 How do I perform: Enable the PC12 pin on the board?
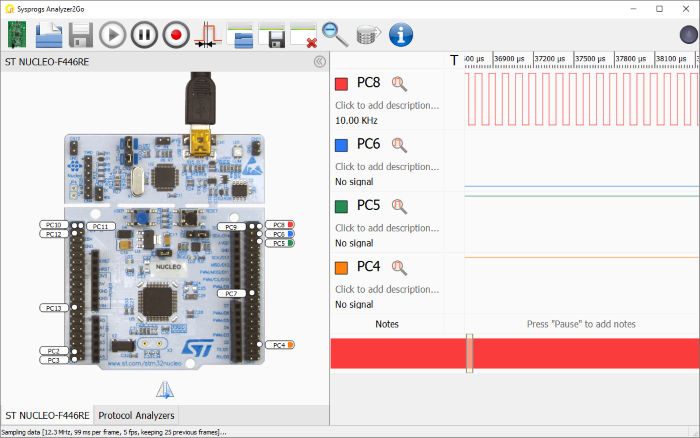pyautogui.click(x=54, y=234)
